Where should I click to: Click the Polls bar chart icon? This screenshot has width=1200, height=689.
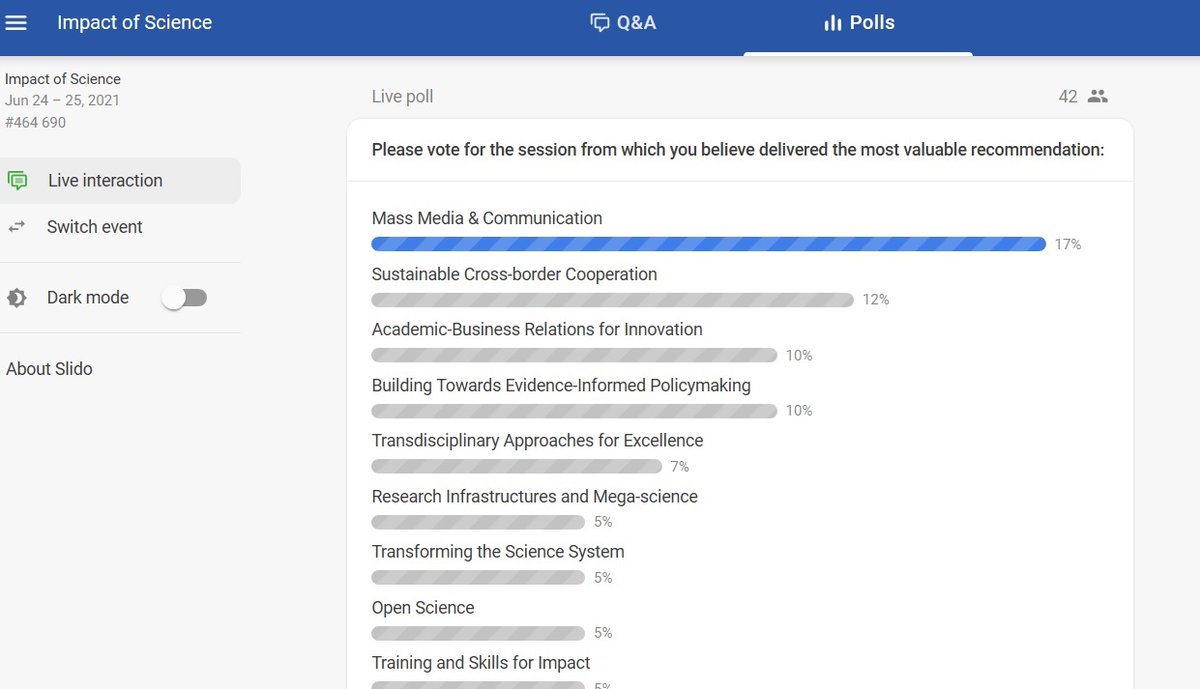click(835, 21)
